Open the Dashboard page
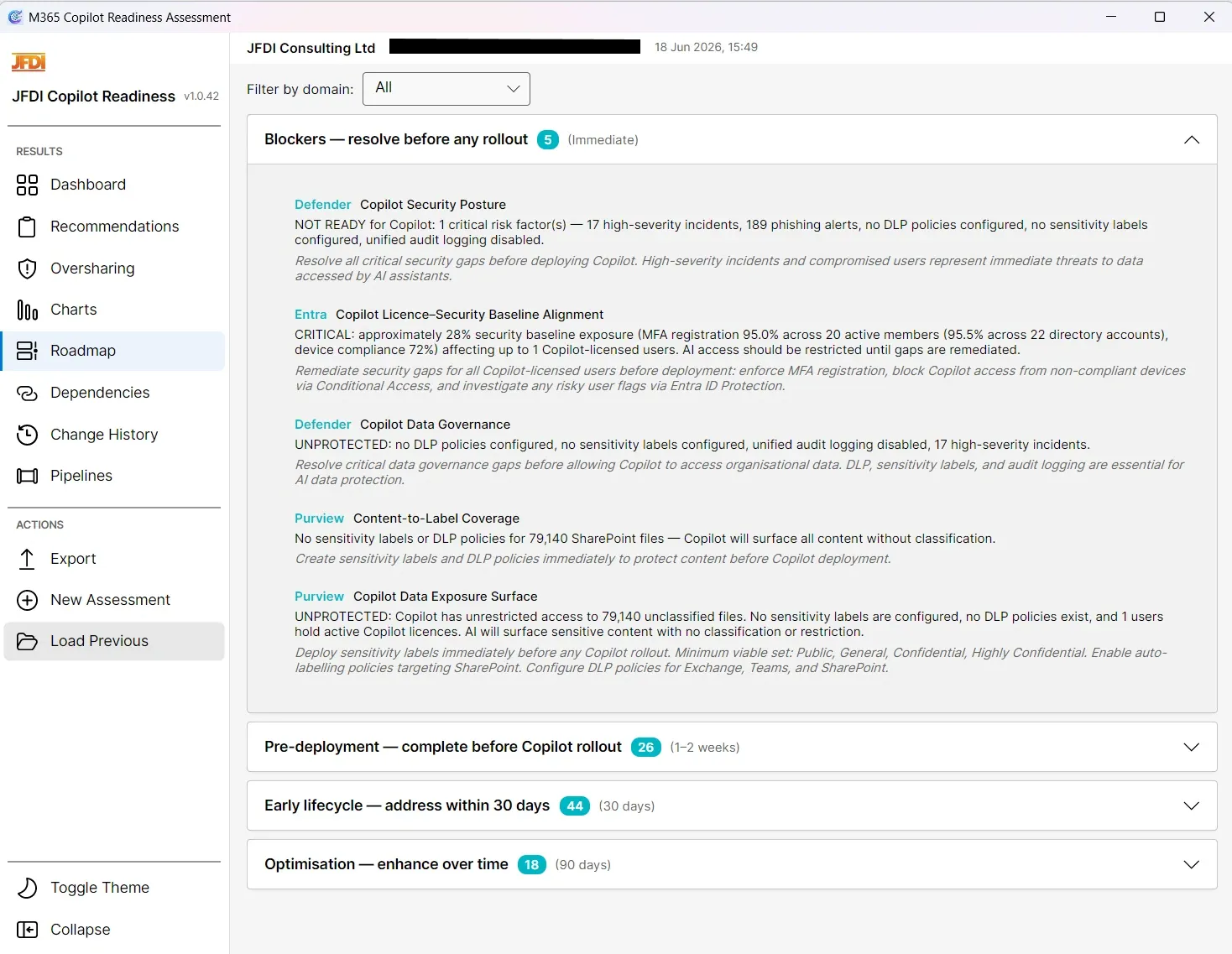This screenshot has width=1232, height=954. click(x=114, y=185)
